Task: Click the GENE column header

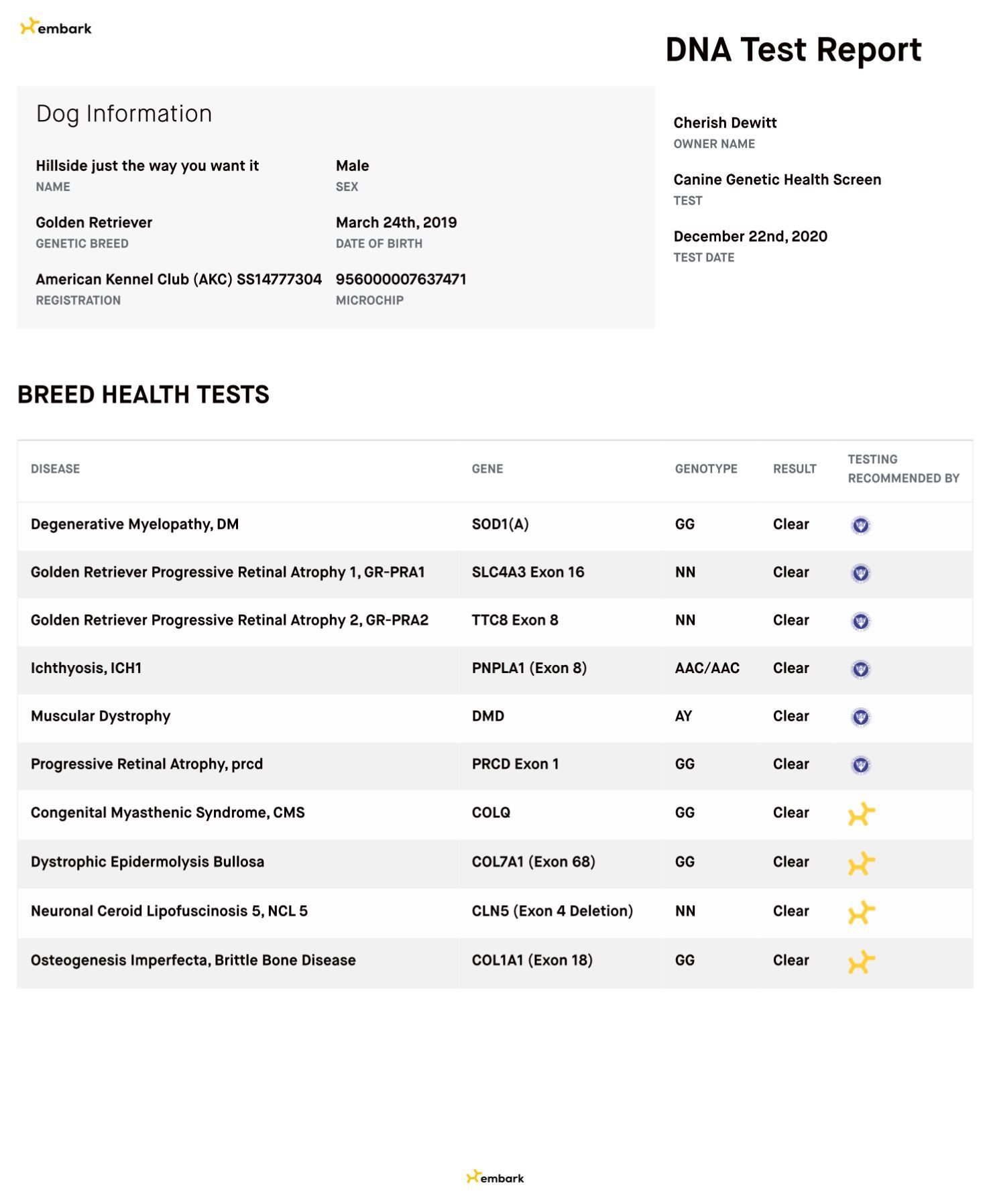Action: tap(487, 469)
